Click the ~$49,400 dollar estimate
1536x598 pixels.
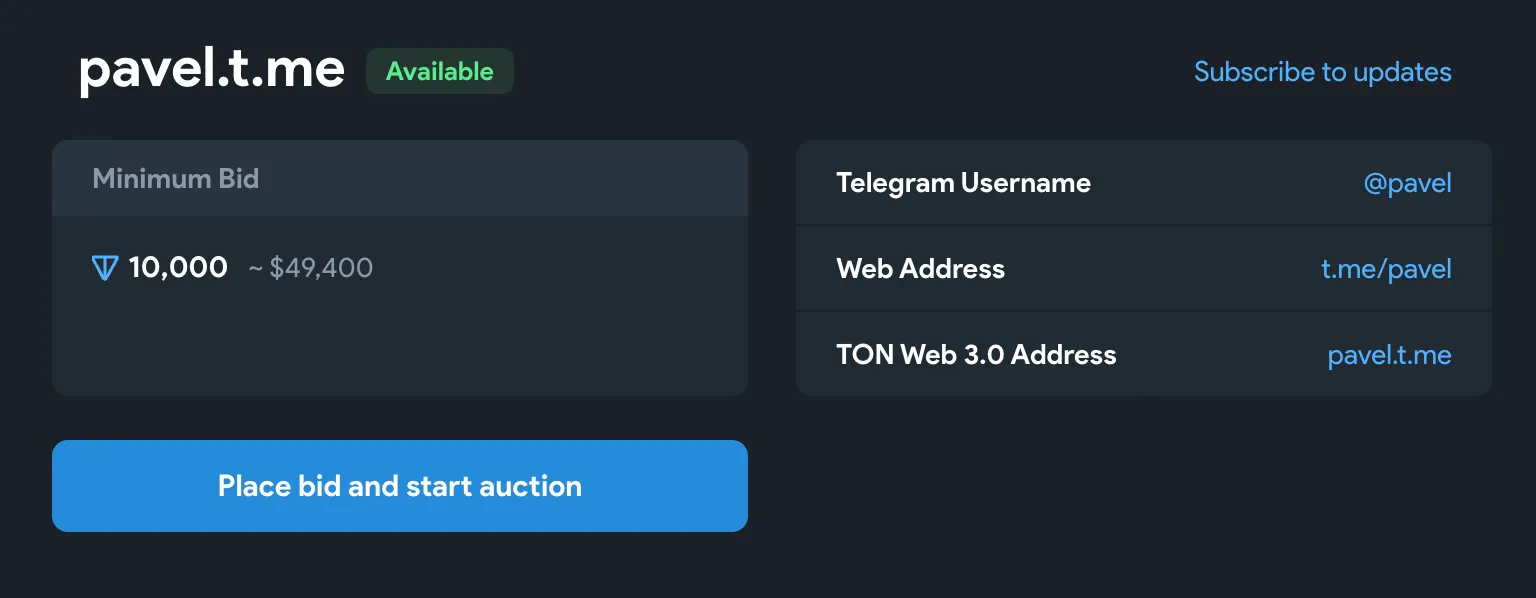click(311, 268)
